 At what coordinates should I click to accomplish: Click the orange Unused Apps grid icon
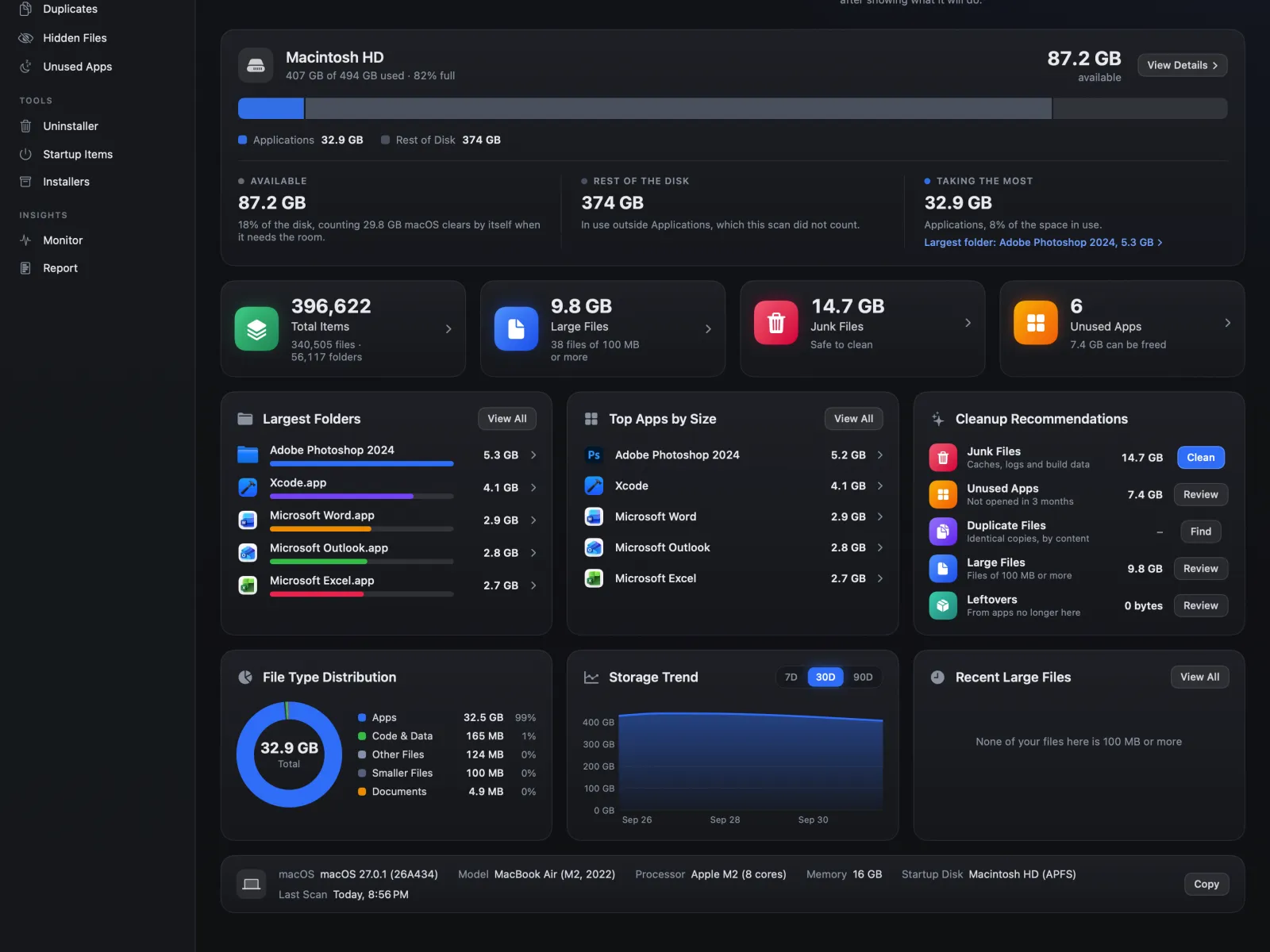tap(1035, 323)
